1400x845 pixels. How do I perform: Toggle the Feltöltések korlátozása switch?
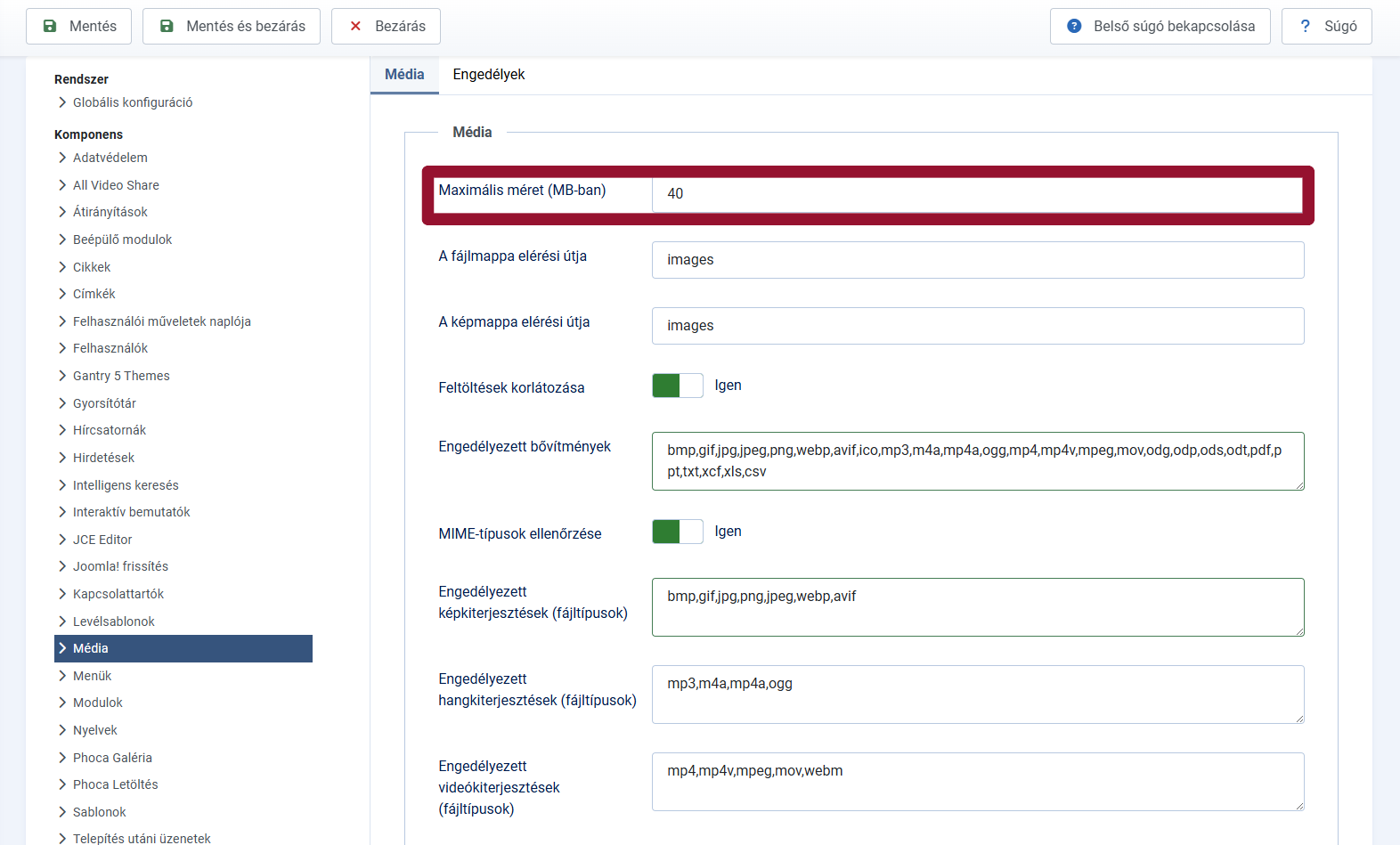click(678, 386)
